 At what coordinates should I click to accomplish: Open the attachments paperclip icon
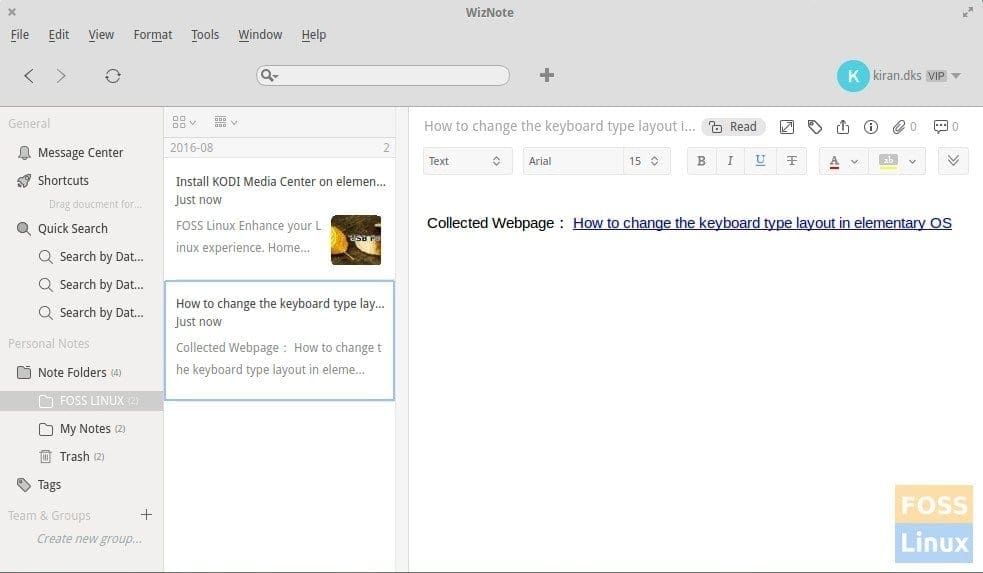tap(899, 127)
